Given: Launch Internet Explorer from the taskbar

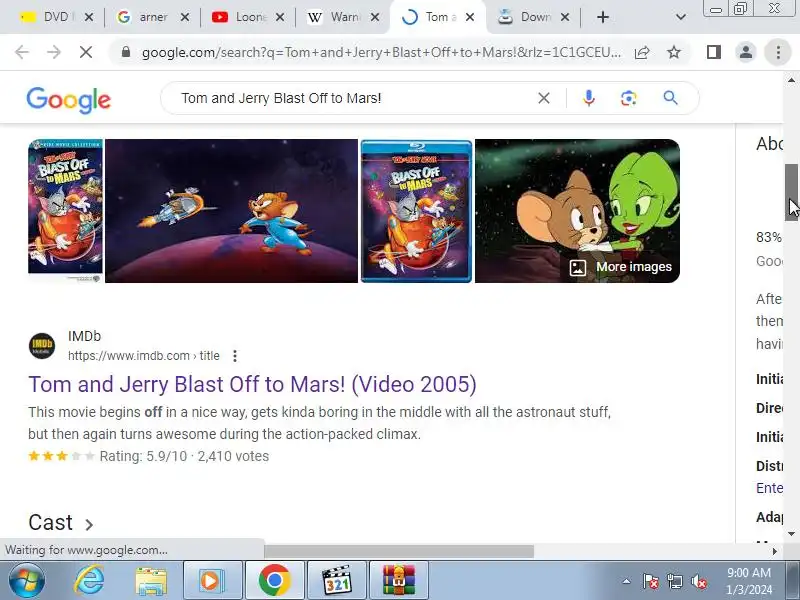Looking at the screenshot, I should pyautogui.click(x=89, y=581).
